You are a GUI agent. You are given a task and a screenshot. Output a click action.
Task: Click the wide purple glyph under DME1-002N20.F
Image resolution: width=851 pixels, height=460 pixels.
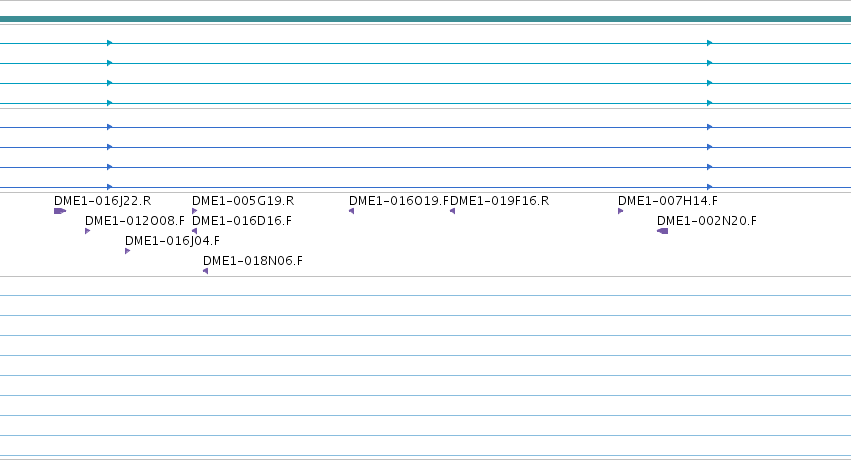(663, 231)
